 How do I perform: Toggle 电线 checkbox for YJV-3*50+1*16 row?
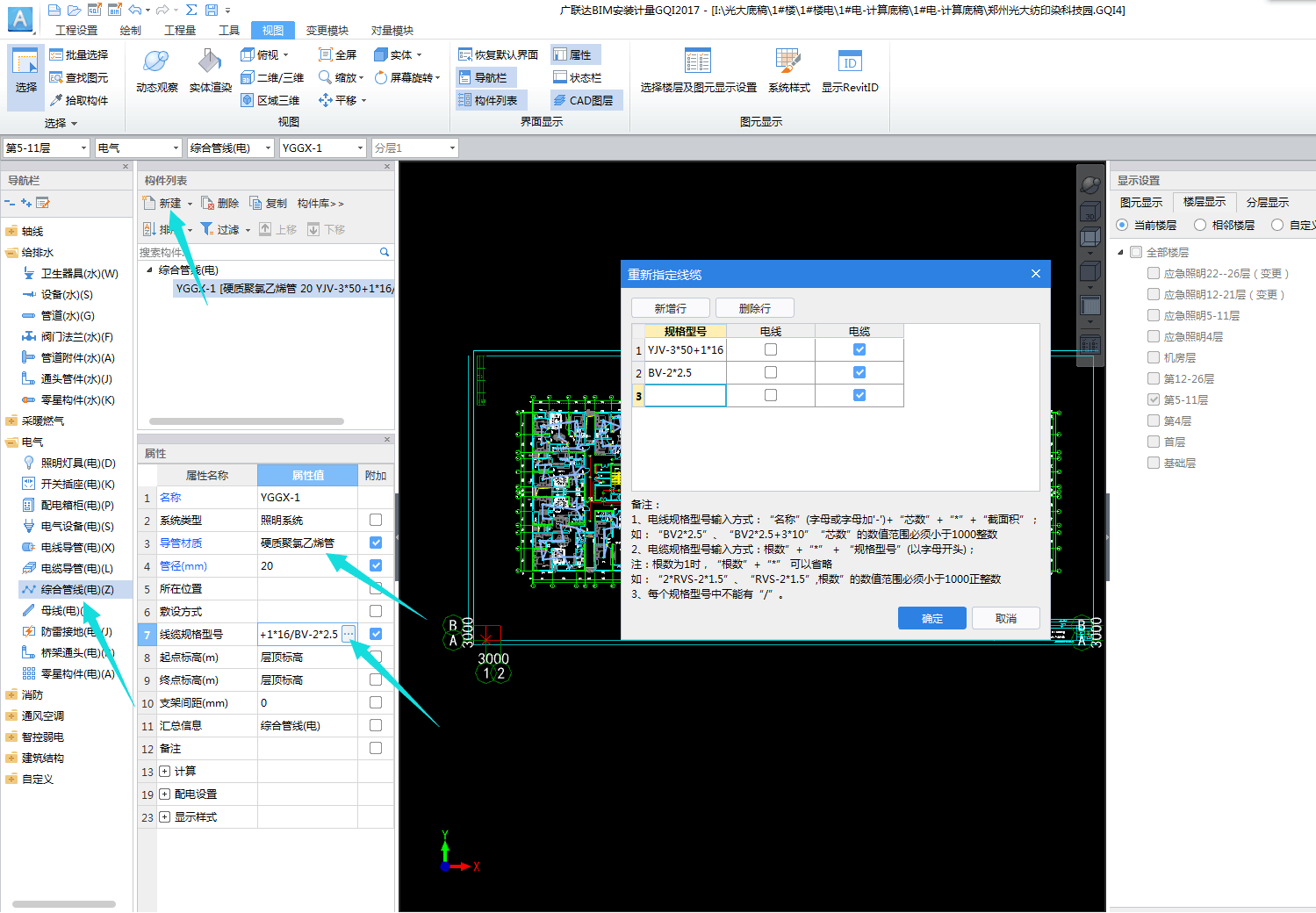click(771, 349)
